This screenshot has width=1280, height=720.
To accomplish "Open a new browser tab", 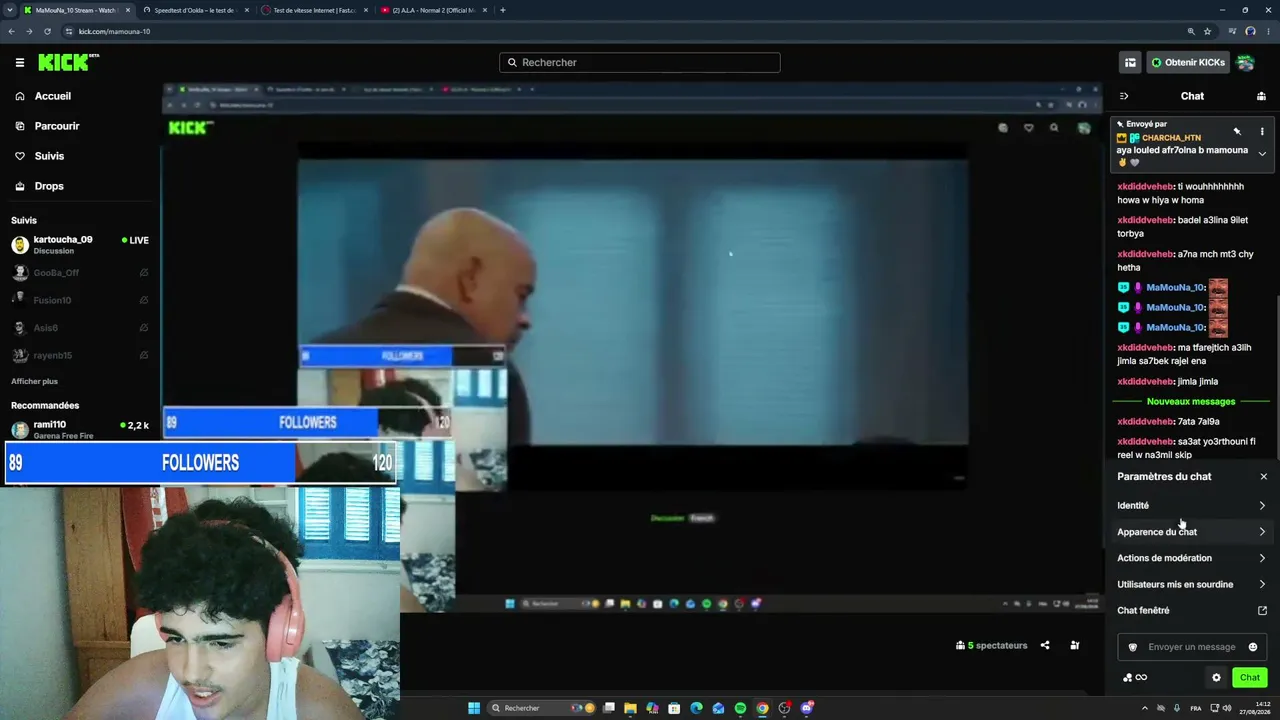I will click(502, 10).
